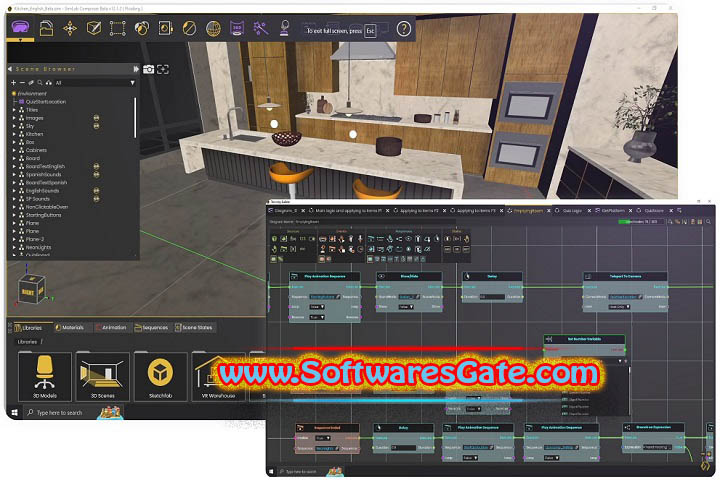The width and height of the screenshot is (720, 480).
Task: Click the hierarchy icon in Scene Browser toolbar
Action: (x=49, y=83)
